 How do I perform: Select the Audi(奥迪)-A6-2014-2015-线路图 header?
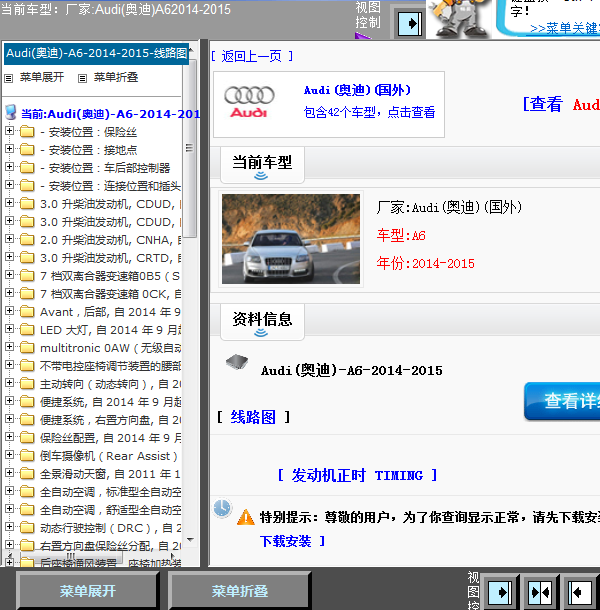(x=96, y=53)
